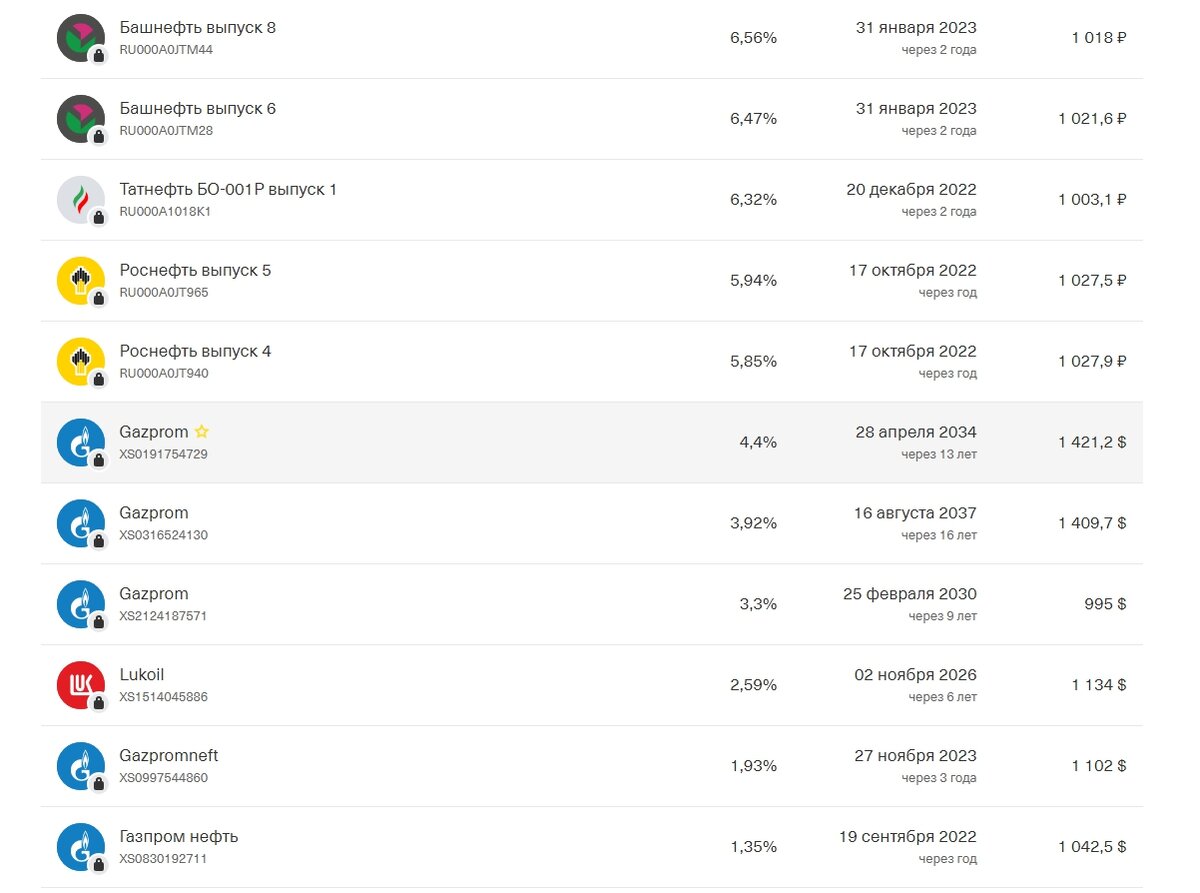Click the 1 027,9 ₽ price of Роснефть выпуск 4

point(1092,361)
